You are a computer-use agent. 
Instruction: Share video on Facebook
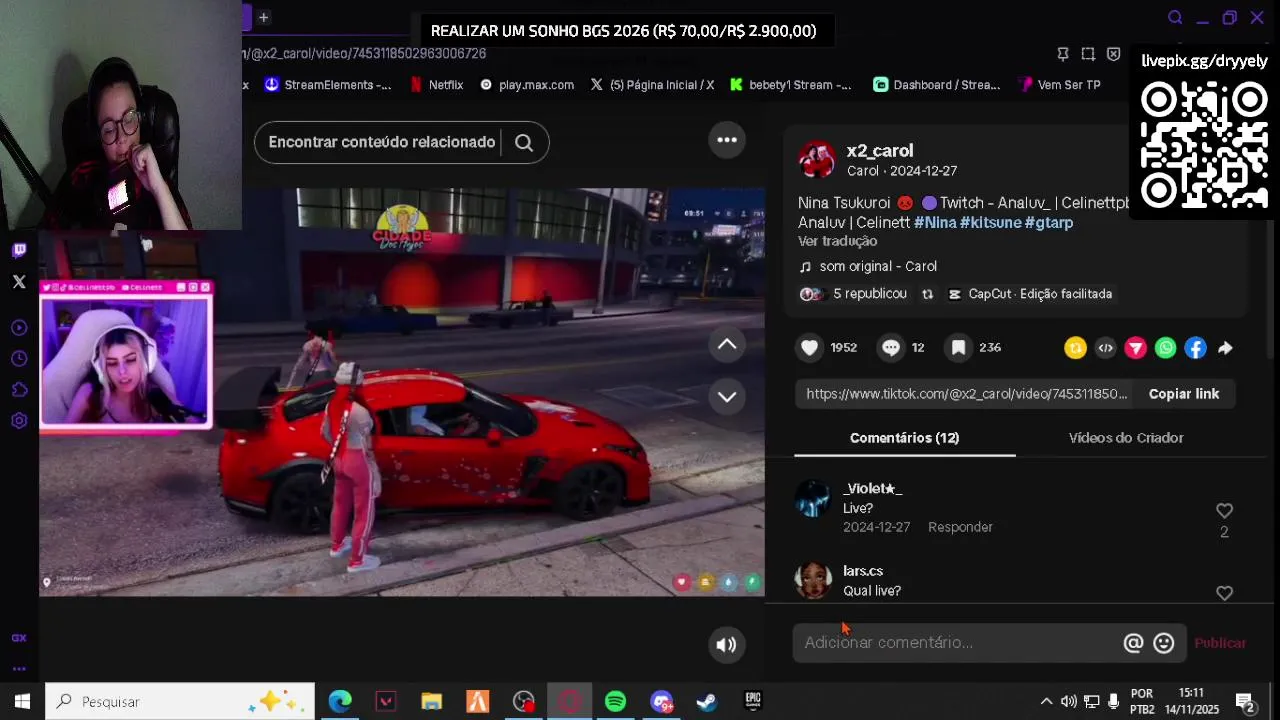coord(1195,348)
